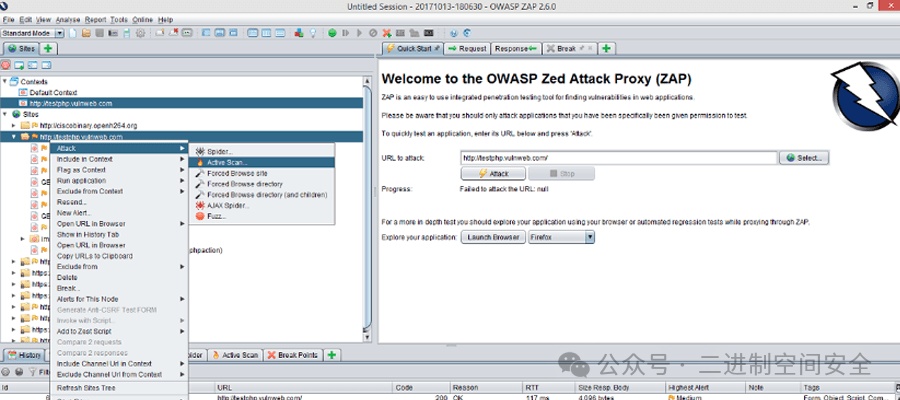Click the Spider icon in Attack submenu
This screenshot has height=400, width=900.
click(200, 152)
